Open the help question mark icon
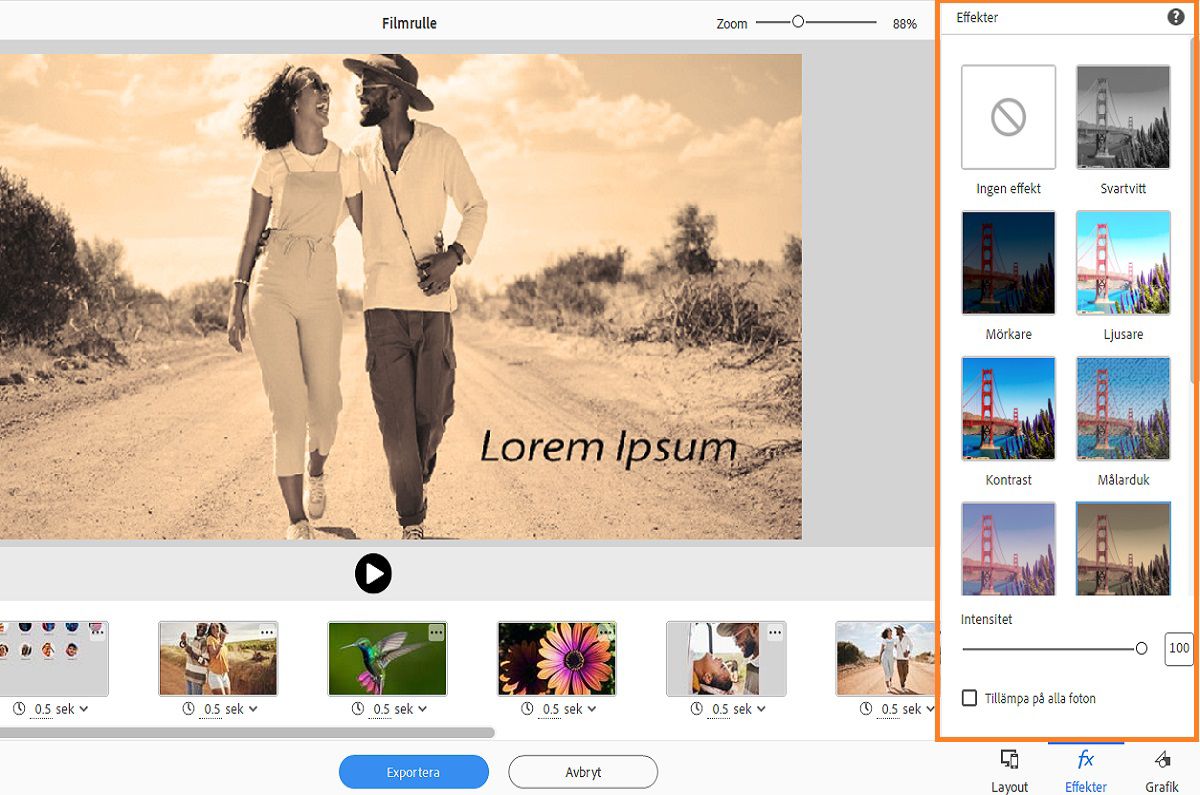 (x=1175, y=17)
